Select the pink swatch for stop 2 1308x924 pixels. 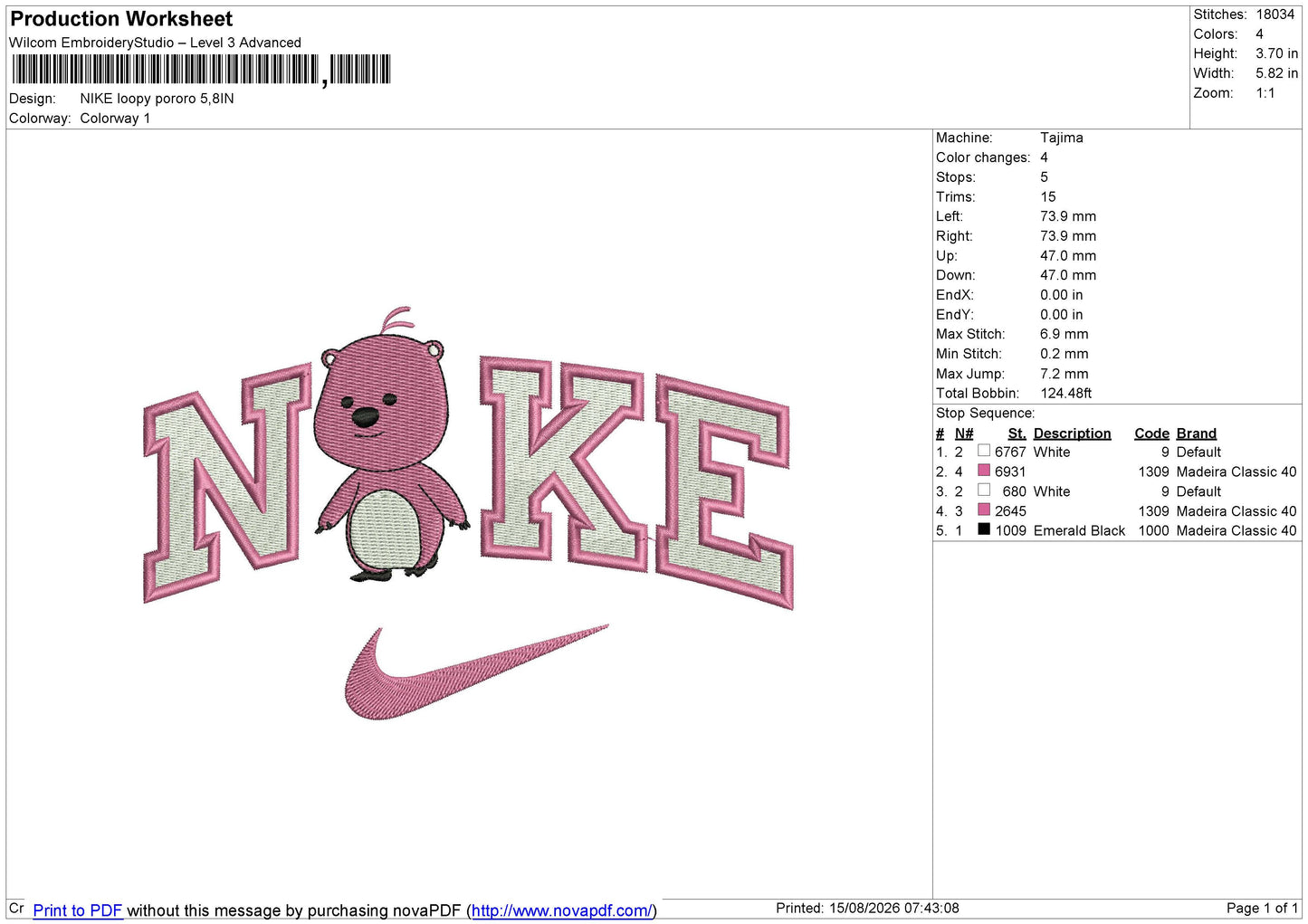[984, 471]
